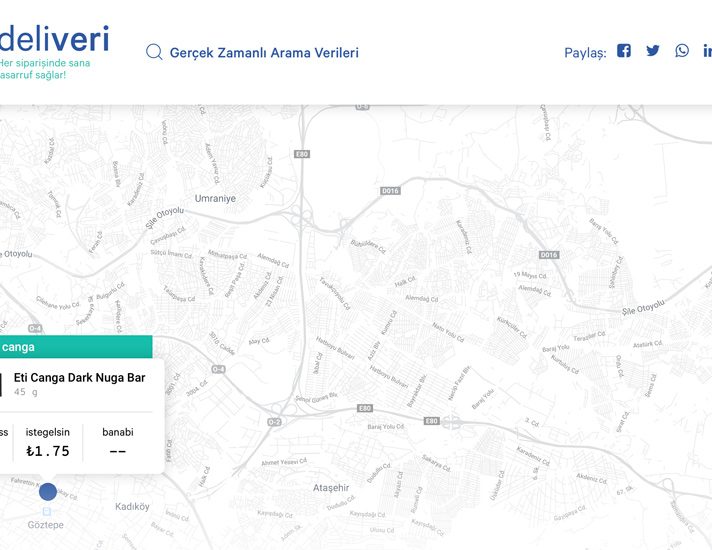This screenshot has width=712, height=550.
Task: Click the blue map marker near Göztepe
Action: pos(48,492)
